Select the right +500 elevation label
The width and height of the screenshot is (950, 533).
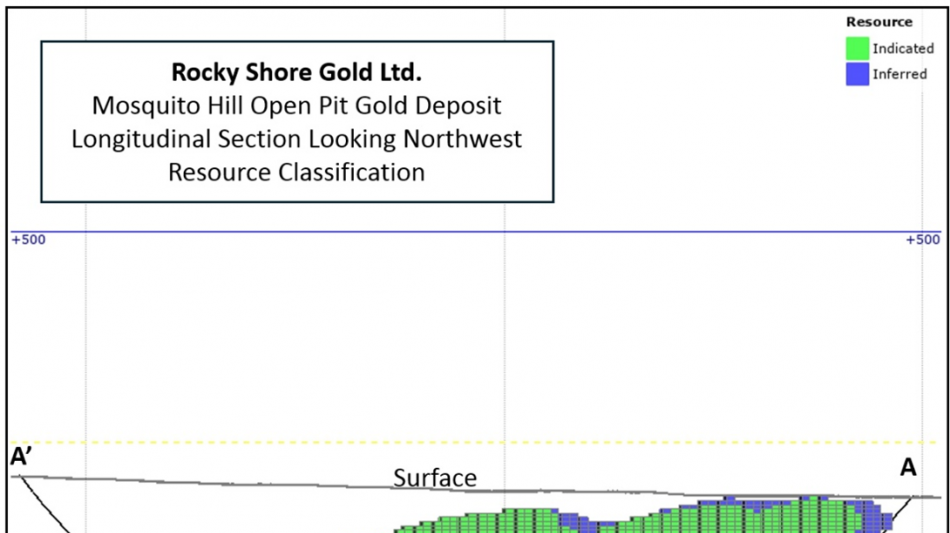[923, 240]
